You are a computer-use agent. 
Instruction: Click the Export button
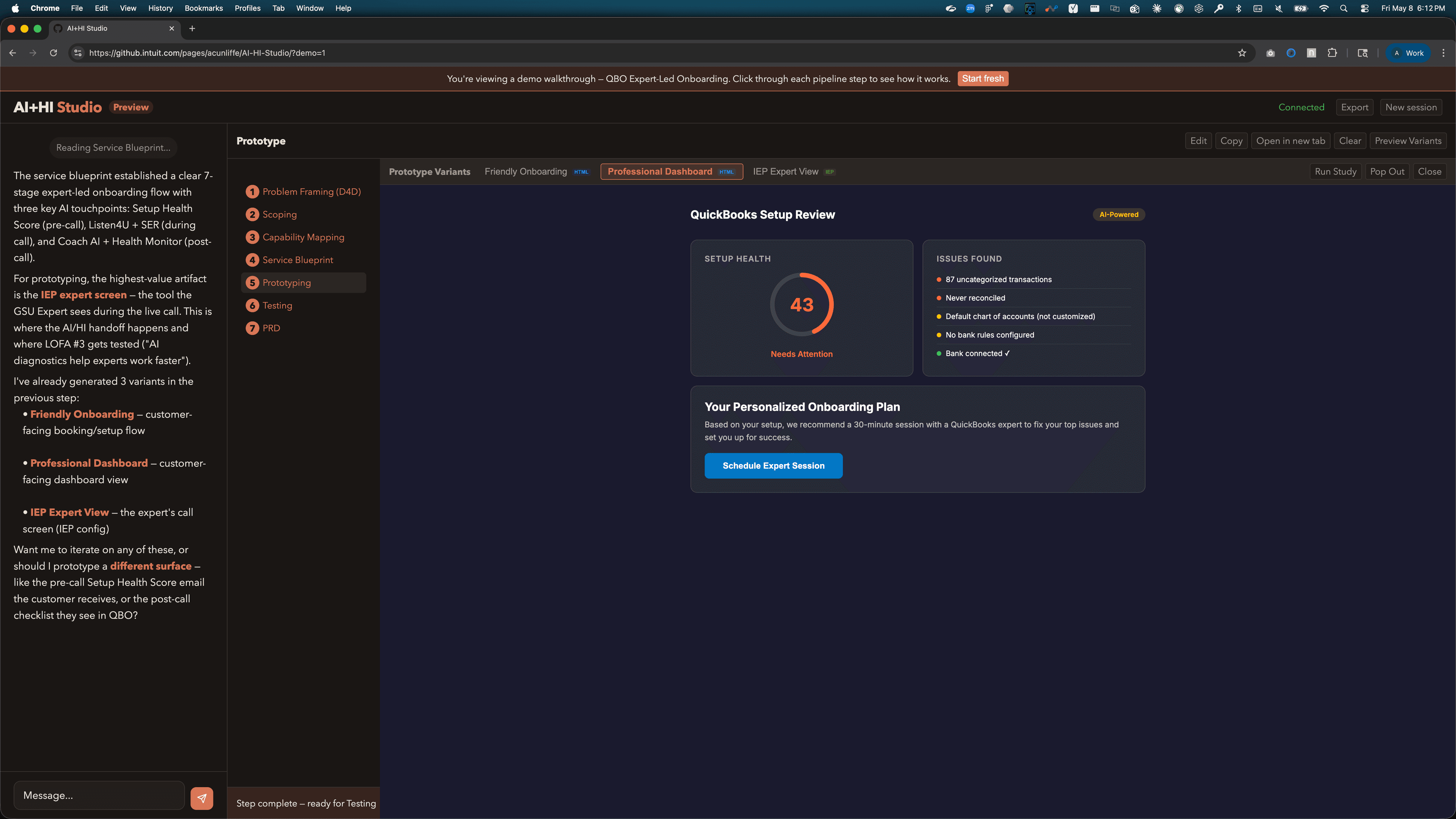[1354, 107]
